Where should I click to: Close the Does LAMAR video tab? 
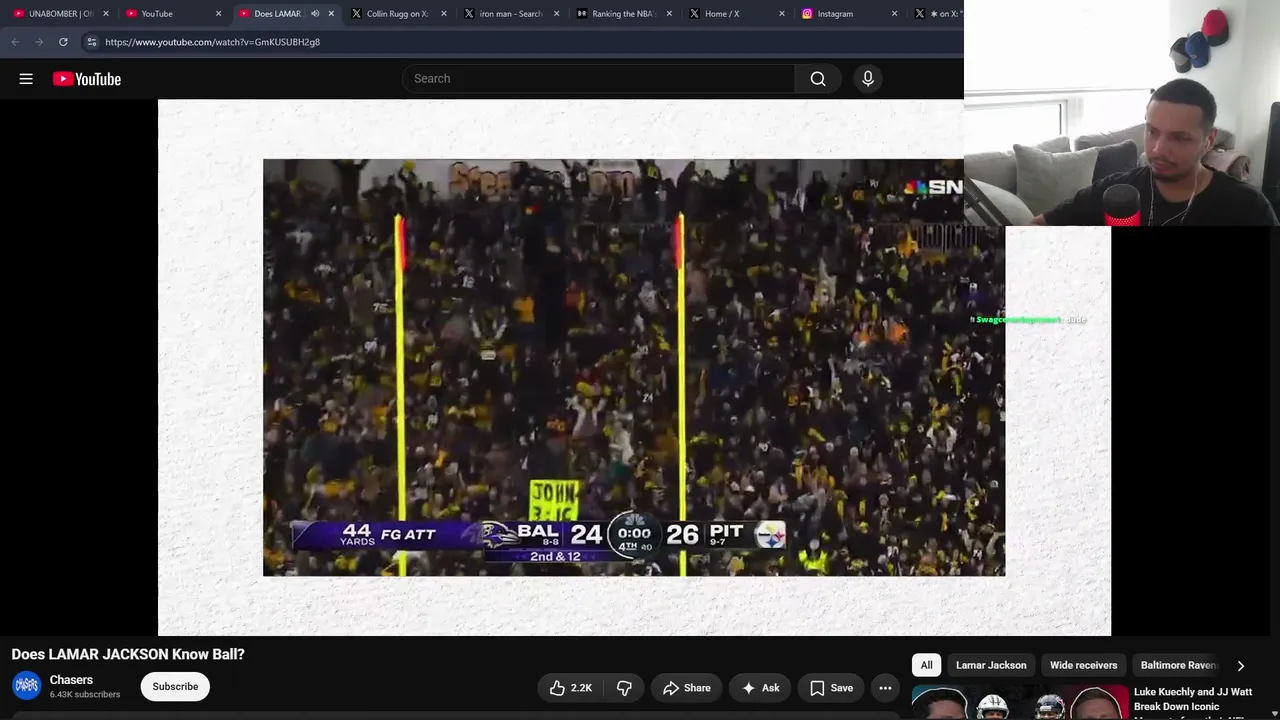tap(331, 14)
